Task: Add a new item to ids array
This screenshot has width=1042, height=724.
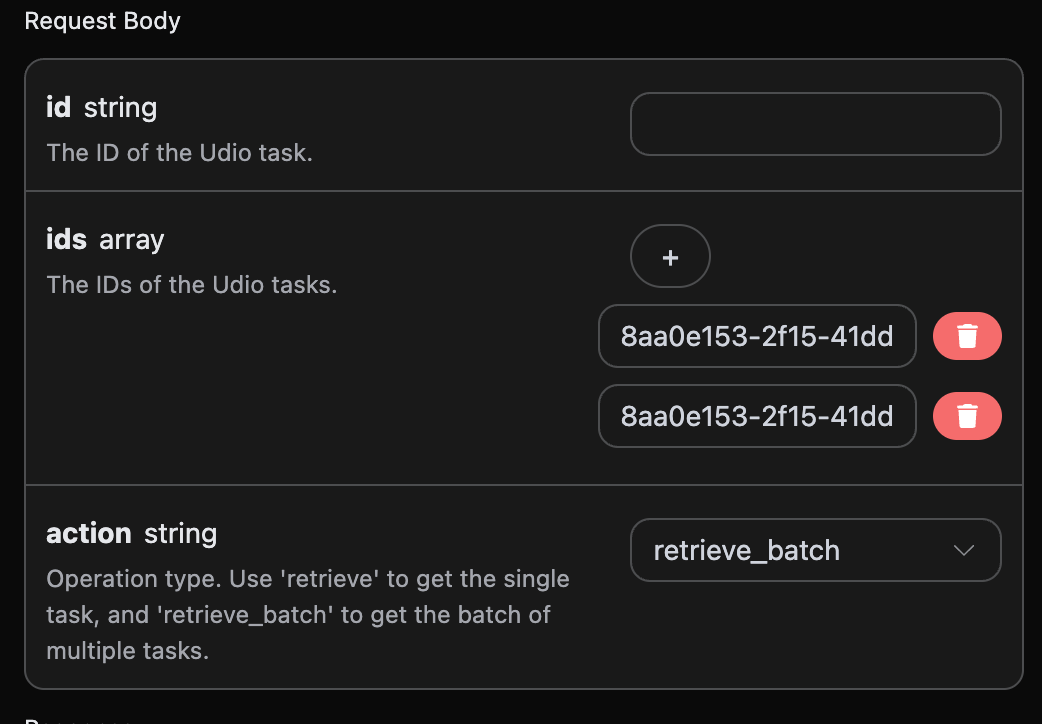Action: pos(670,257)
